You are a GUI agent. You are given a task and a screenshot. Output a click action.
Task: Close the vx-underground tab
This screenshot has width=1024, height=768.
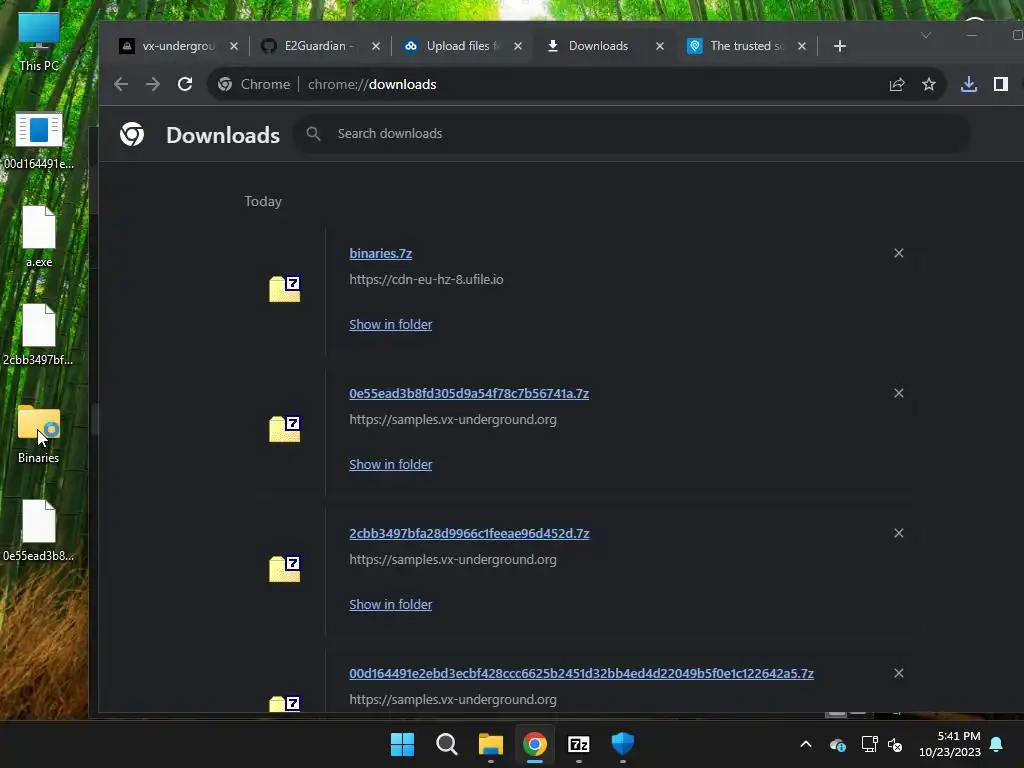[234, 46]
